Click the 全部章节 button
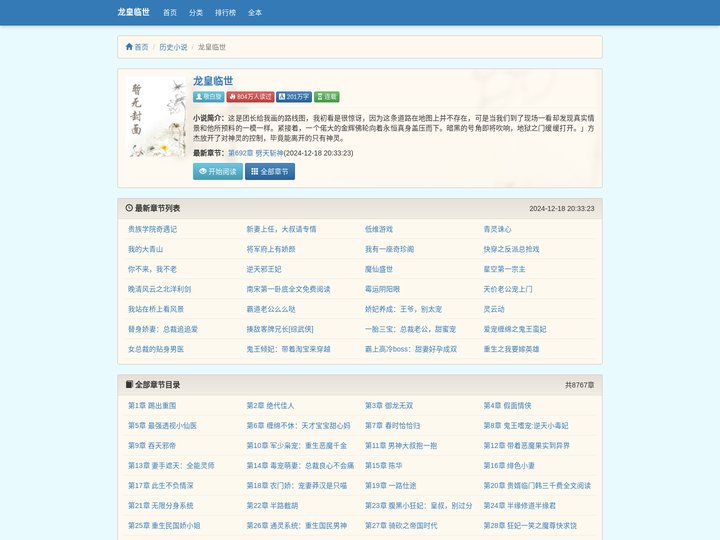The width and height of the screenshot is (720, 540). [270, 171]
